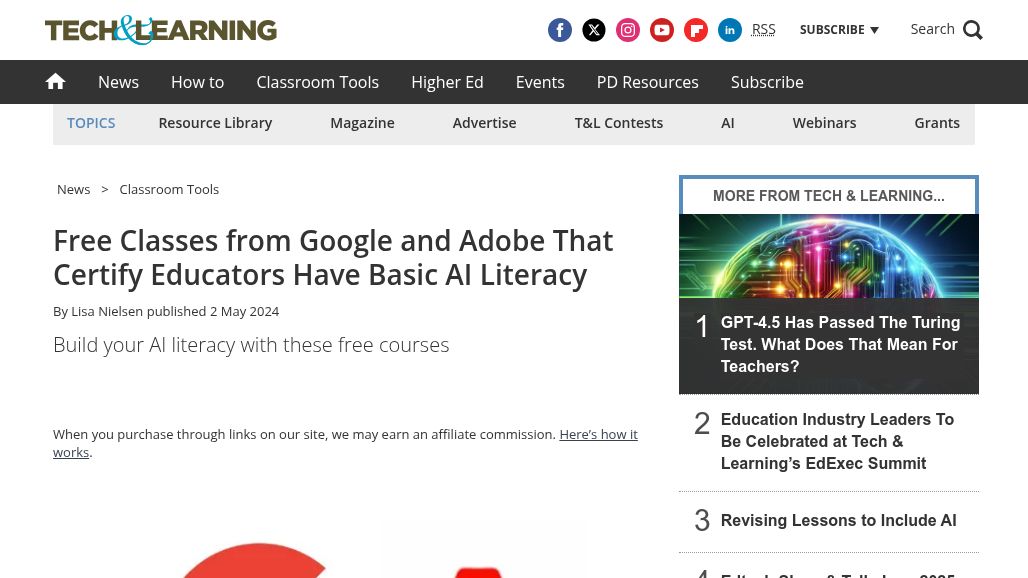Go to the home page icon

[55, 81]
